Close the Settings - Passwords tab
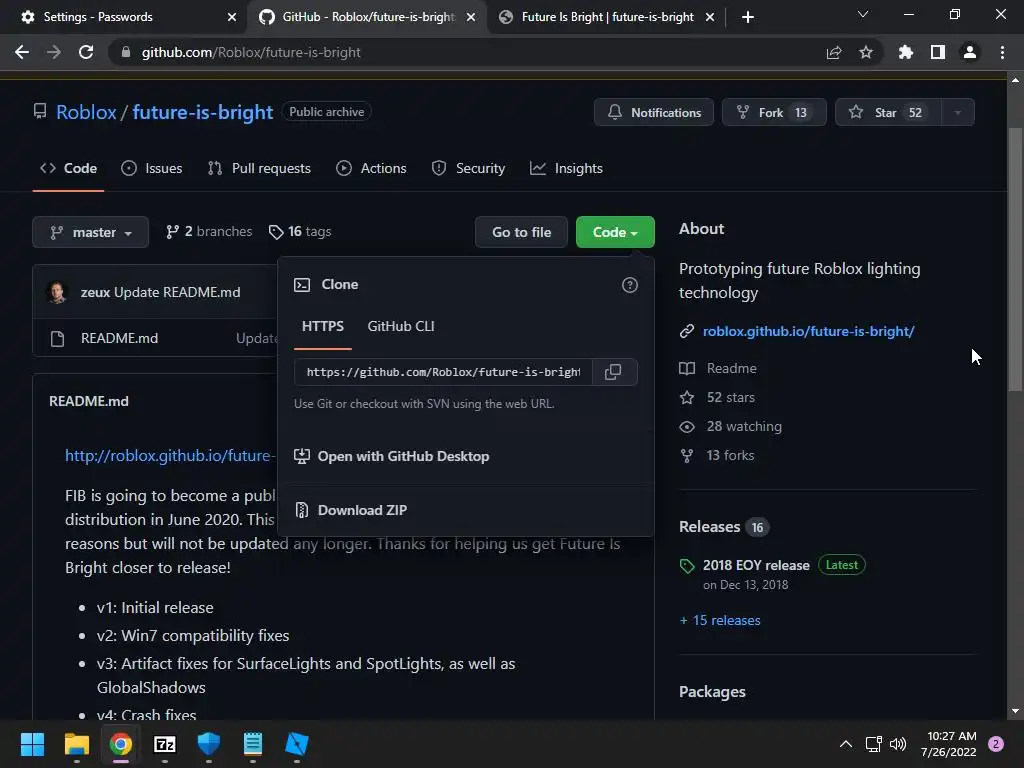Screen dimensions: 1024x768 (232, 17)
